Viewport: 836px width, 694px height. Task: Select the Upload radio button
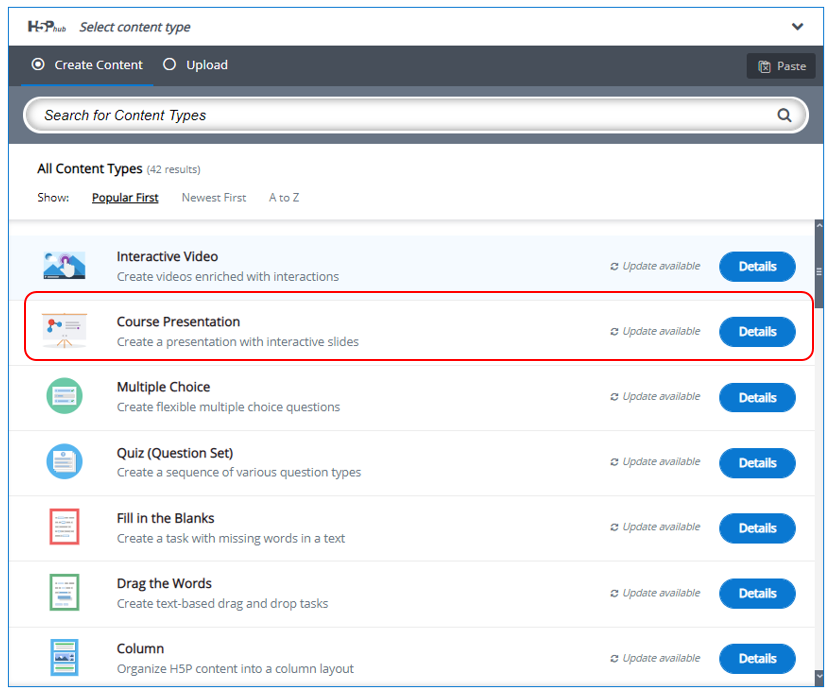pyautogui.click(x=170, y=65)
